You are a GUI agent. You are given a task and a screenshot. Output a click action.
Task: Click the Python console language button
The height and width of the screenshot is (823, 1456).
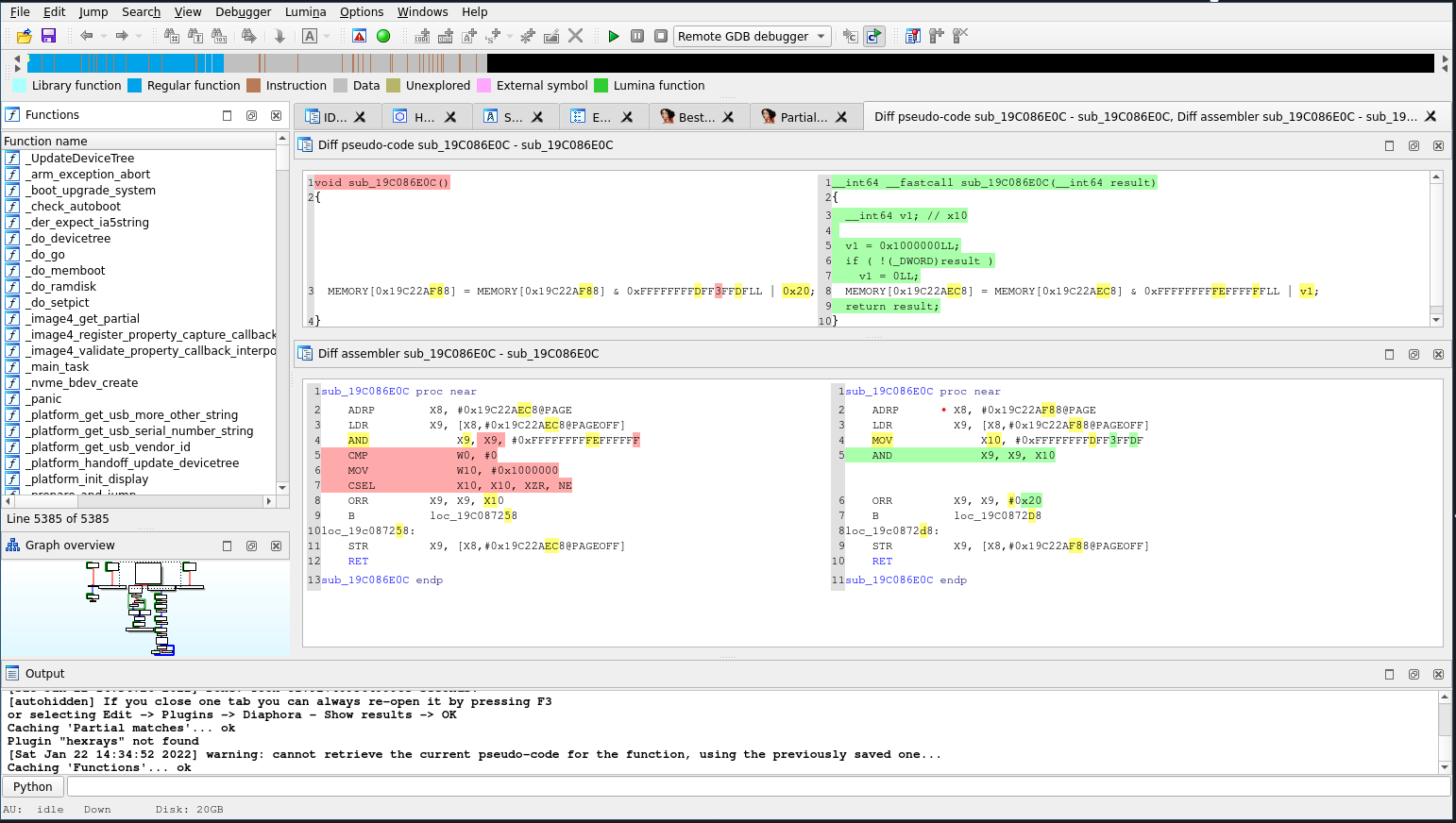tap(33, 786)
